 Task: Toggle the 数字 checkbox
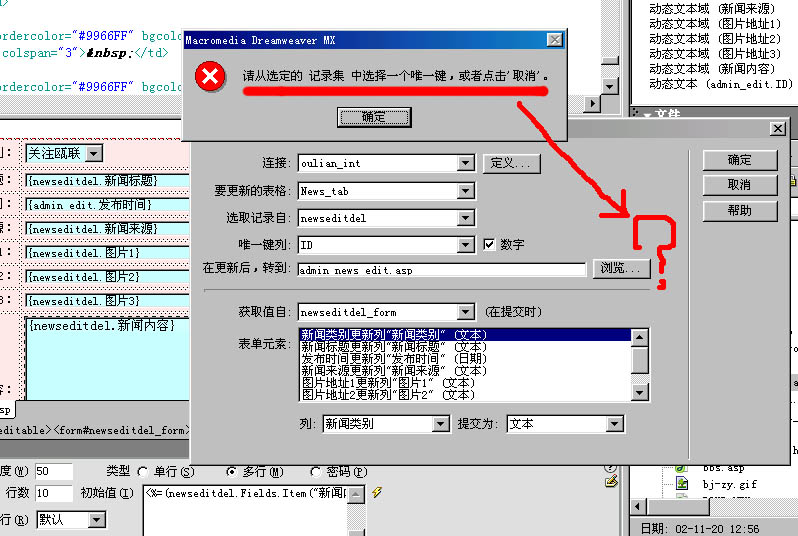489,244
